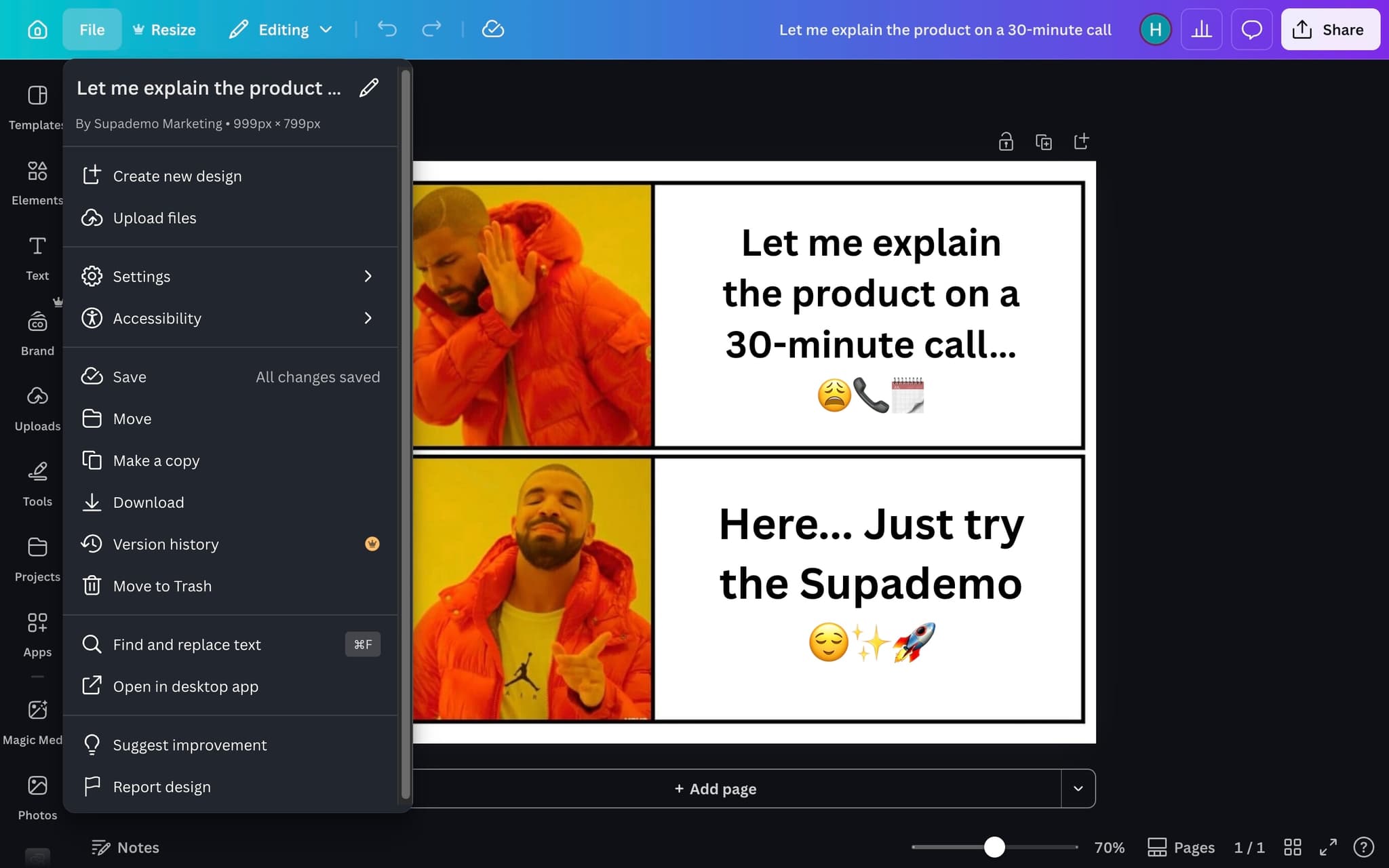
Task: Open the Comments speech bubble icon
Action: pos(1251,29)
